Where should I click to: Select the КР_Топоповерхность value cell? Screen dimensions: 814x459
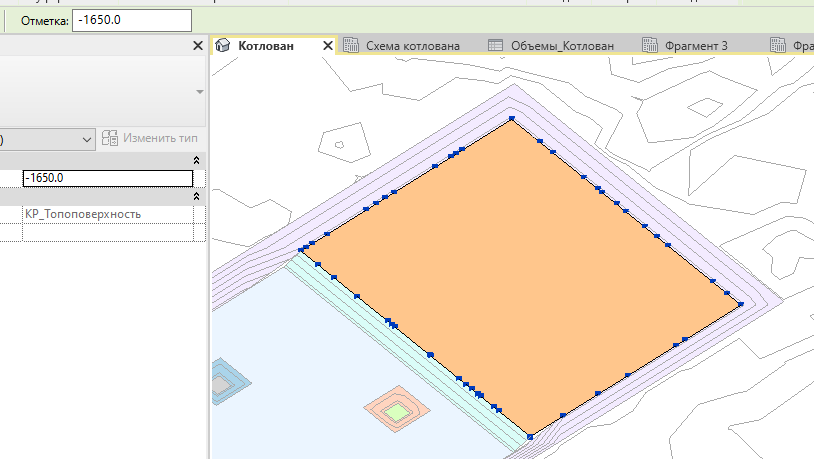108,214
